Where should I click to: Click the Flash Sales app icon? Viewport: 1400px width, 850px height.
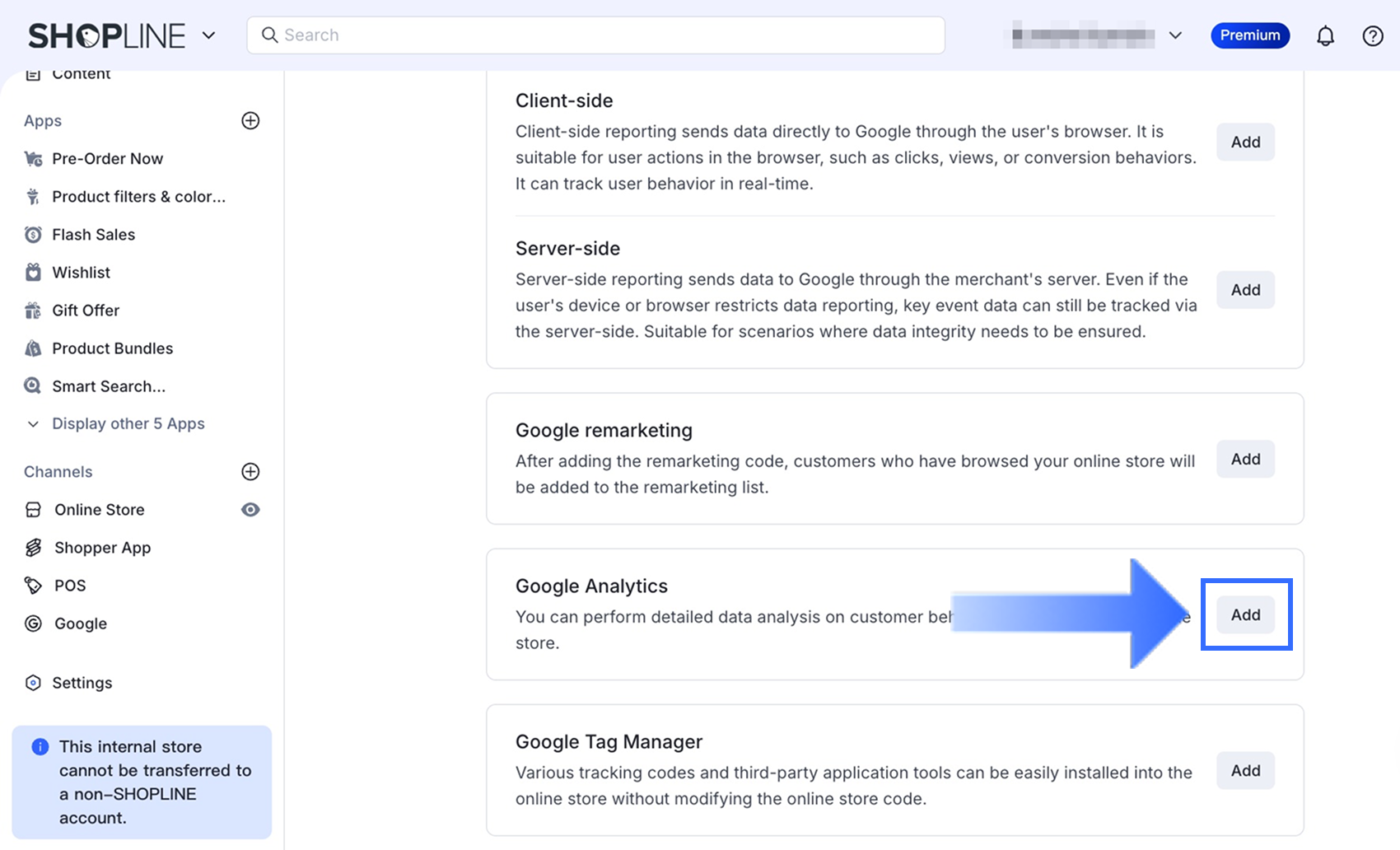coord(33,235)
